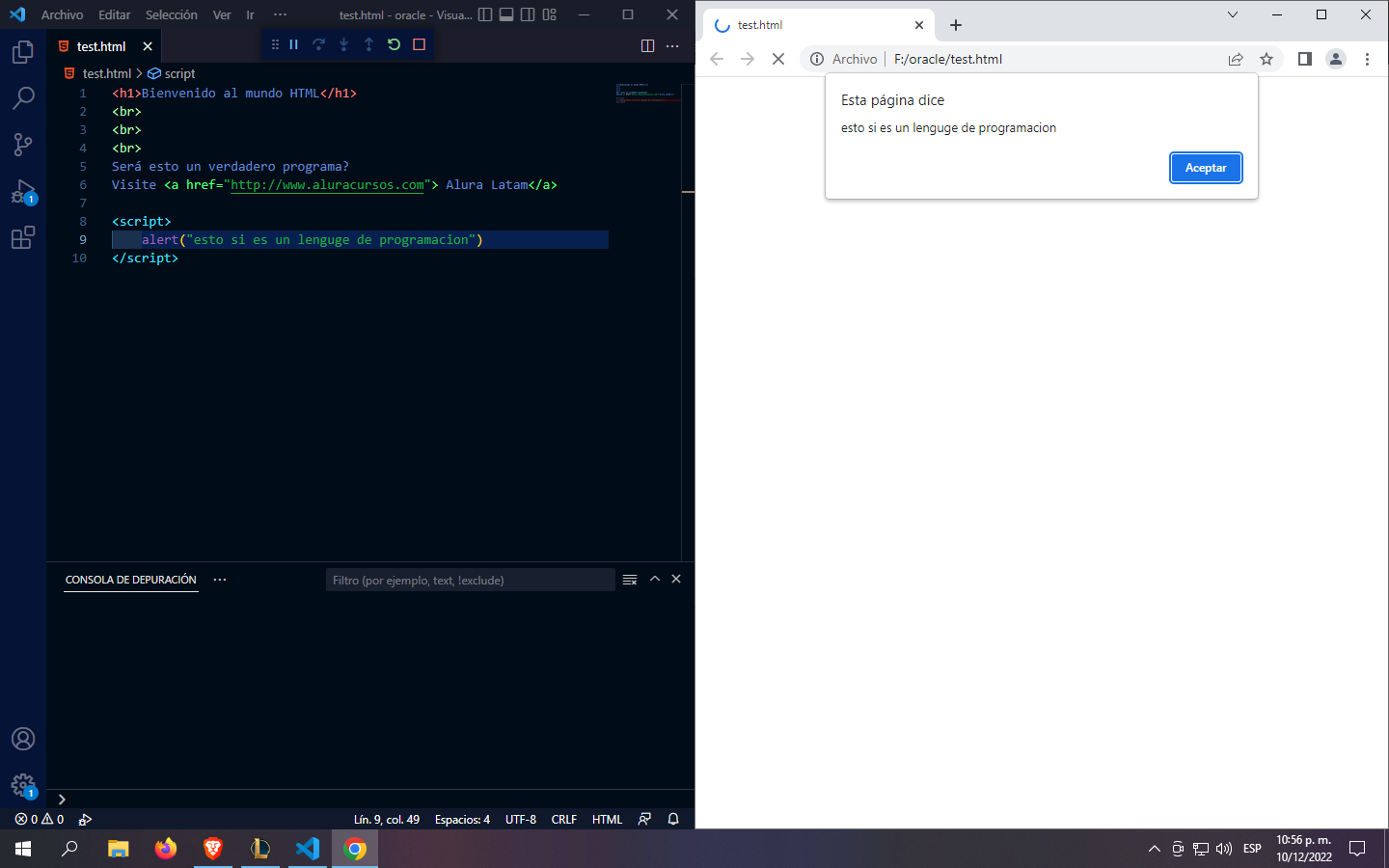The height and width of the screenshot is (868, 1389).
Task: Open the Customize Layout menu
Action: pyautogui.click(x=550, y=14)
